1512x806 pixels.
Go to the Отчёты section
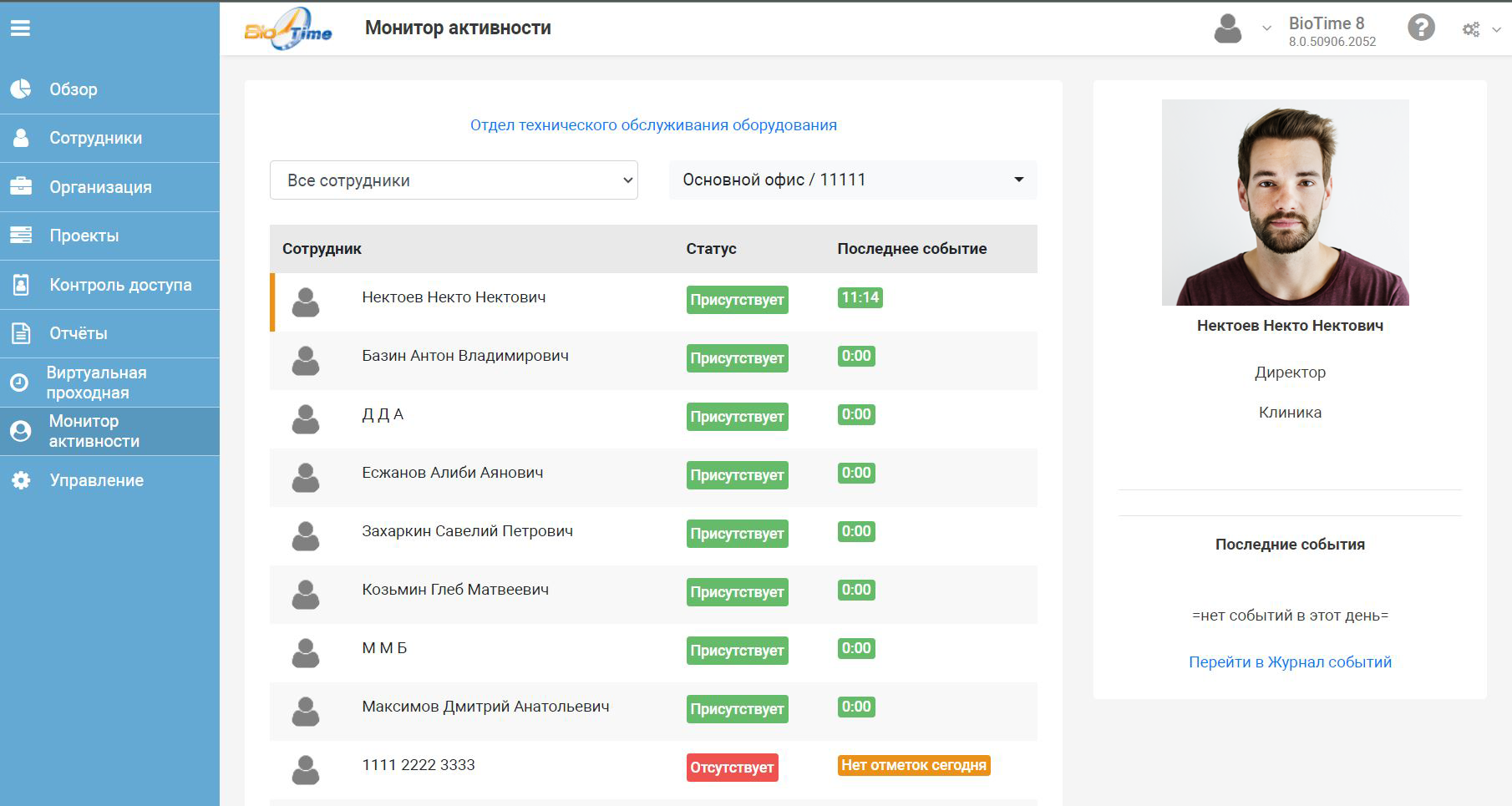pos(78,333)
